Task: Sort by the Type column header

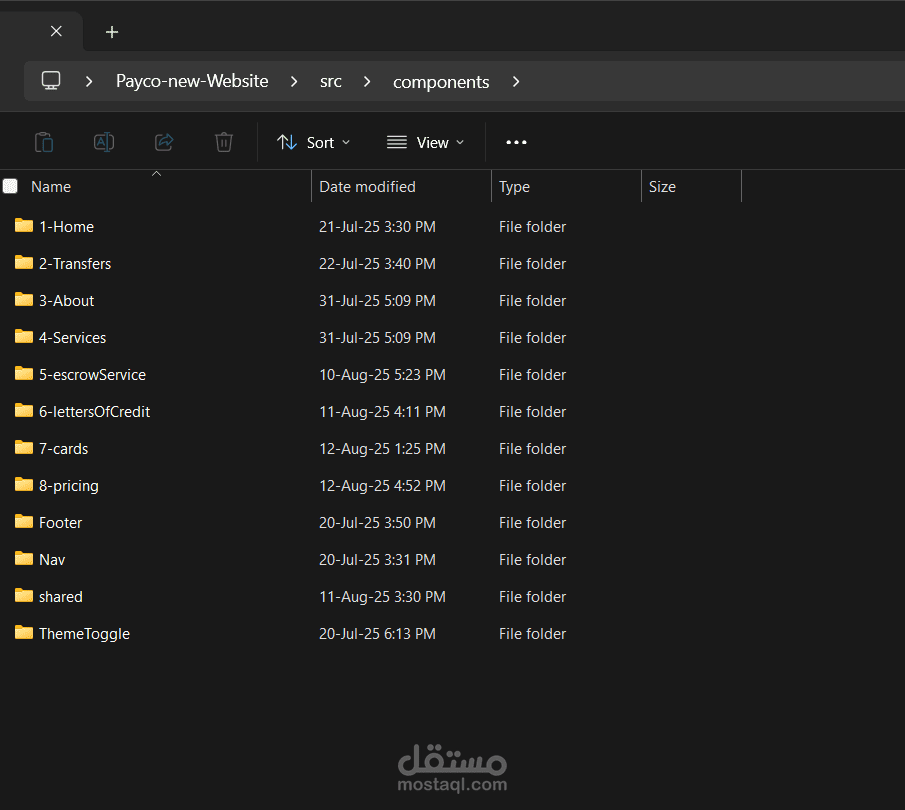Action: [514, 186]
